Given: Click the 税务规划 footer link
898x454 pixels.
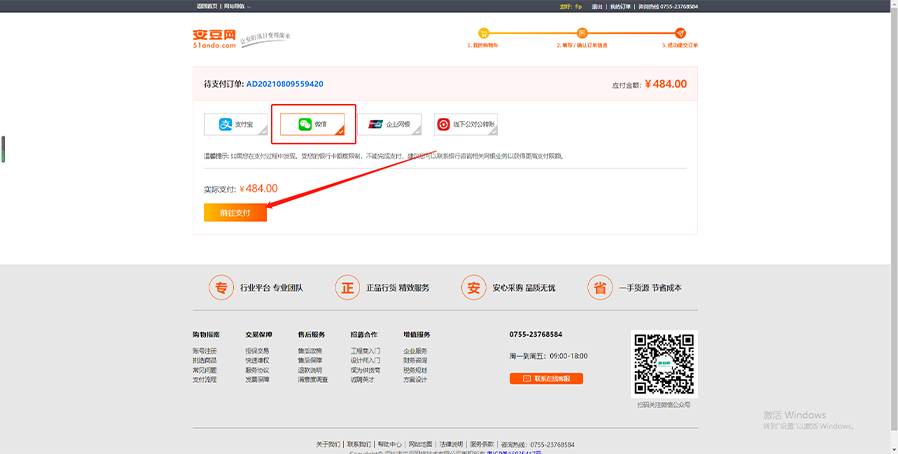Looking at the screenshot, I should [x=415, y=370].
